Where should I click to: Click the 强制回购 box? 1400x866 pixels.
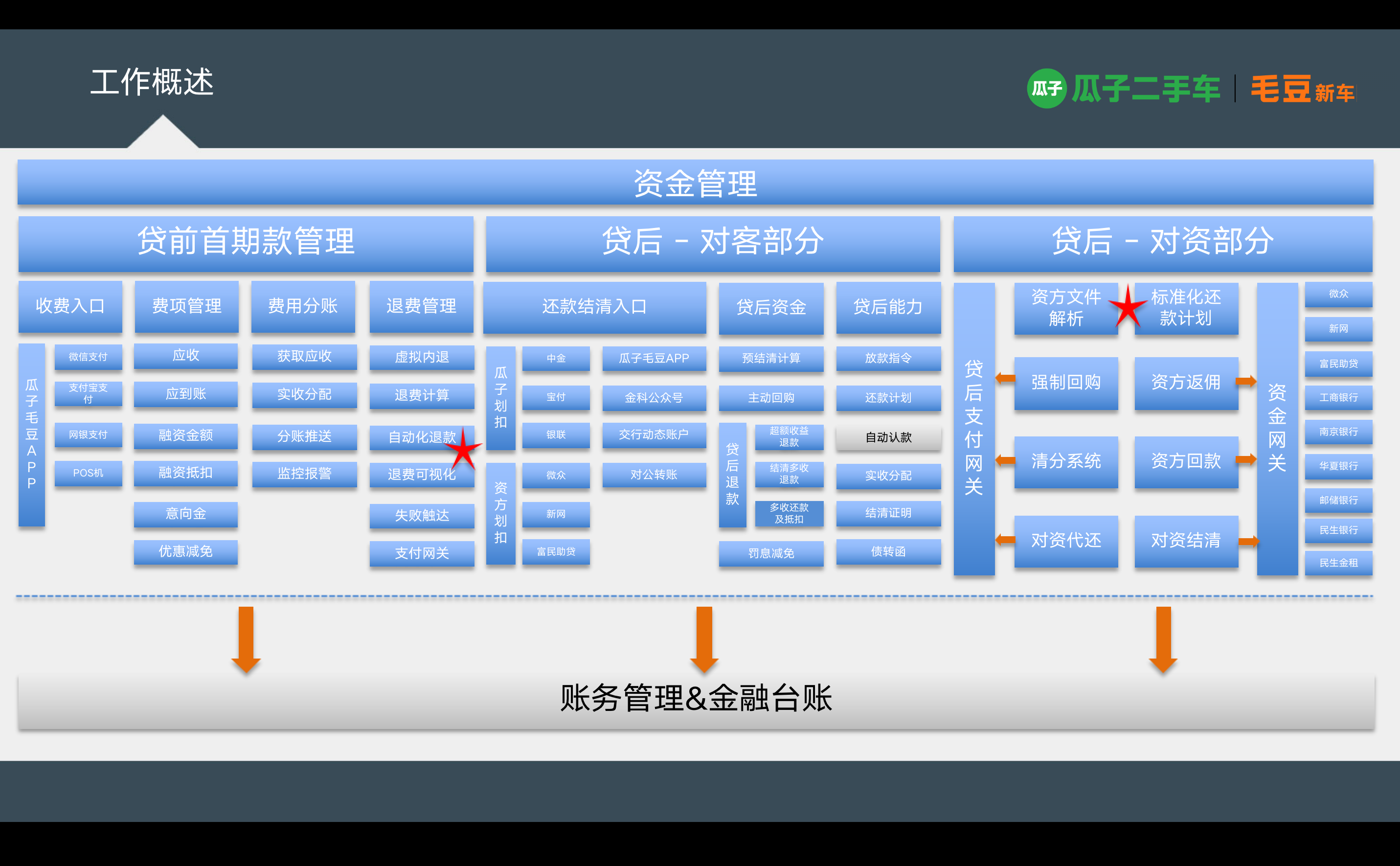click(1065, 383)
